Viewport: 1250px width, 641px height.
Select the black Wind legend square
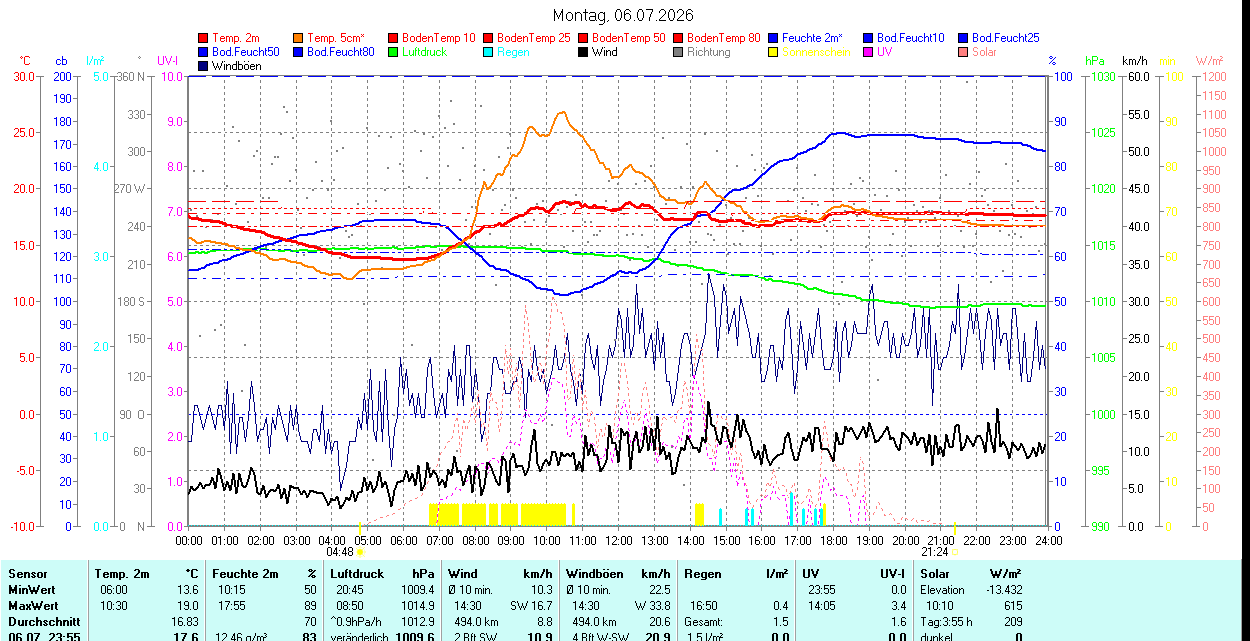point(583,52)
